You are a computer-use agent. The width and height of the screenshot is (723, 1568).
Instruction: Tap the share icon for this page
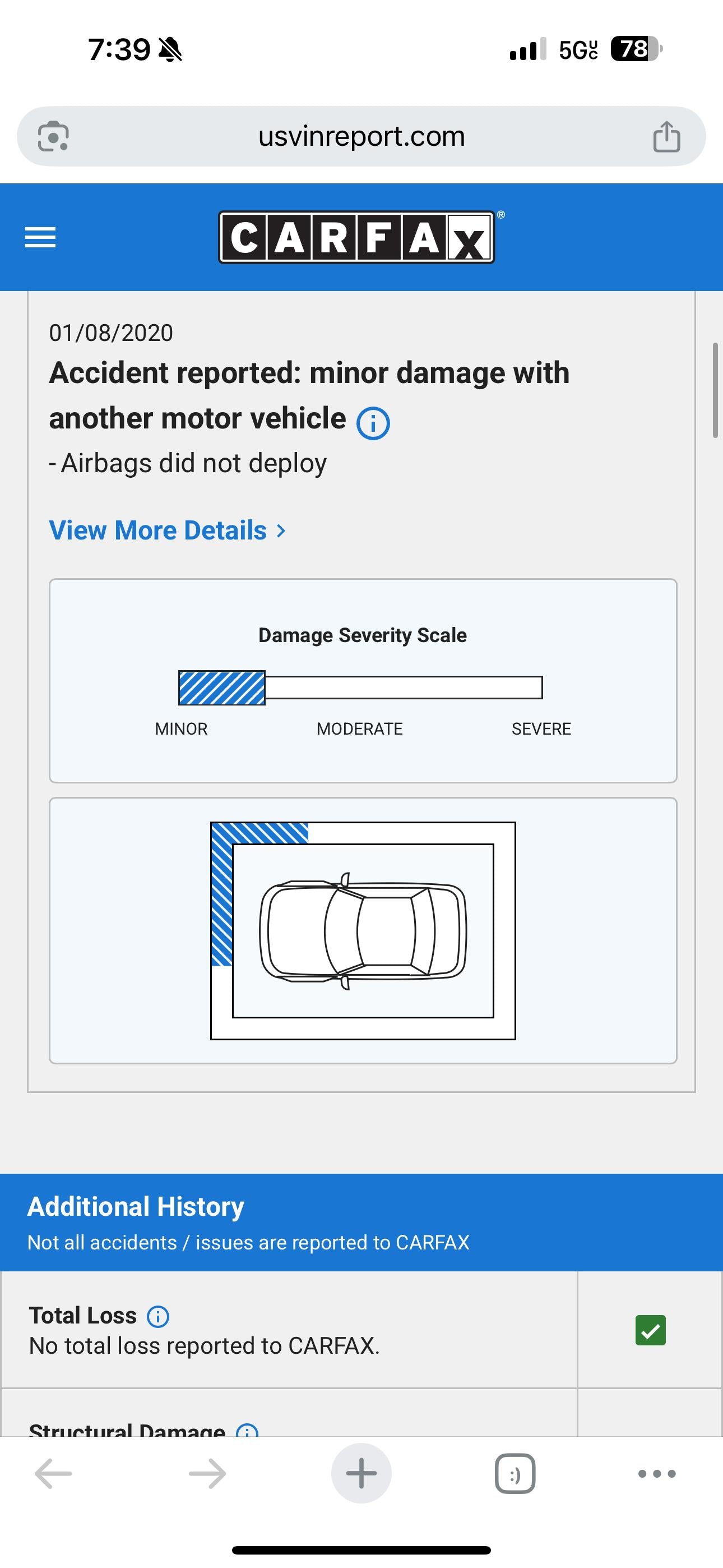(x=668, y=135)
